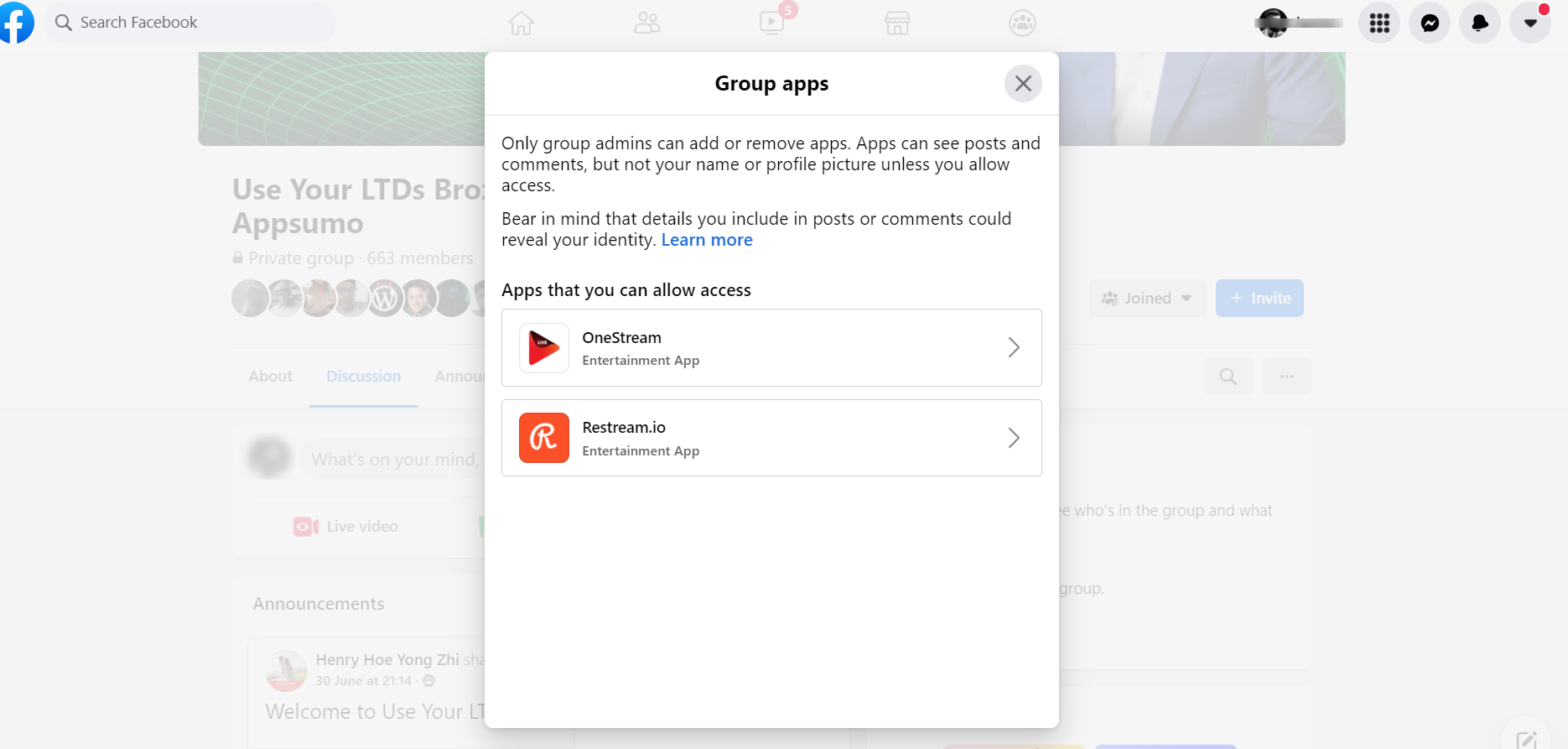Click the composer profile picture
The image size is (1568, 749).
coord(269,457)
